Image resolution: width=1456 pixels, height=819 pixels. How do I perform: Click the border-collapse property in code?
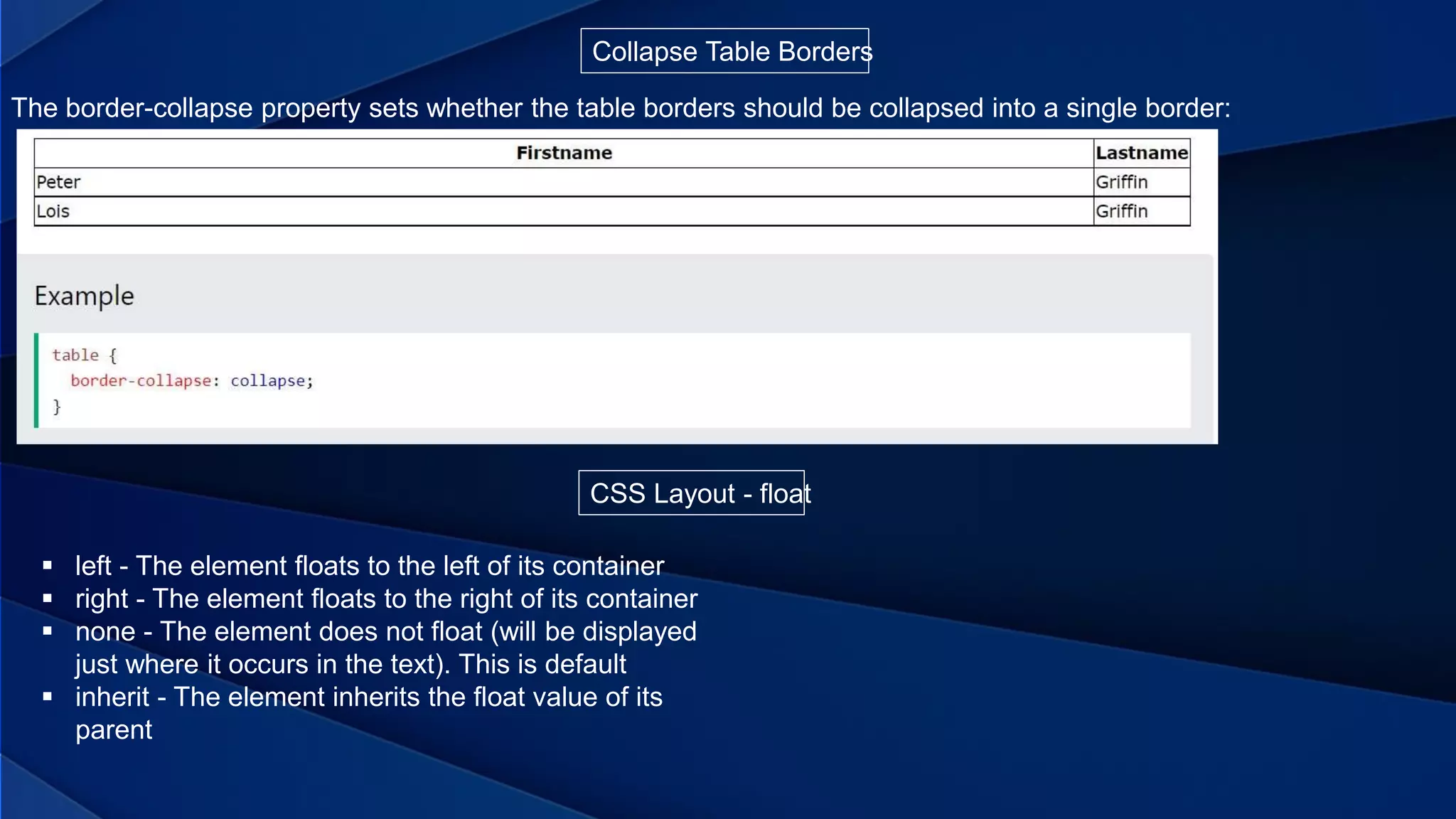tap(141, 381)
